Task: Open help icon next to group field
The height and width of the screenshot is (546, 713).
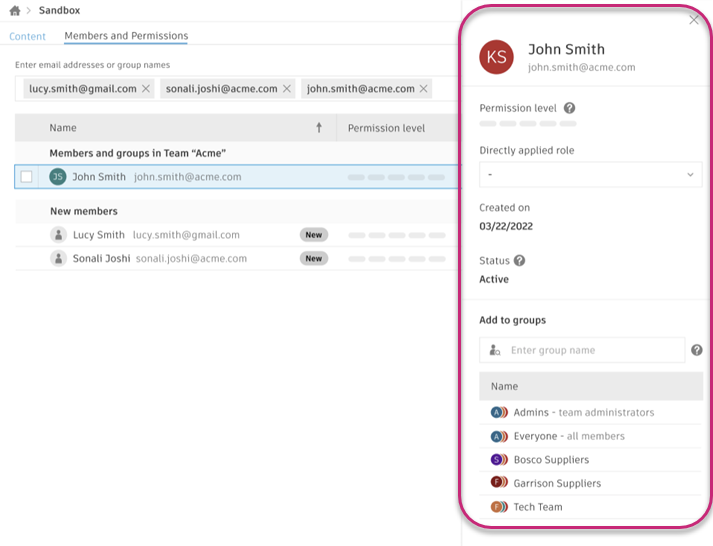Action: point(697,350)
